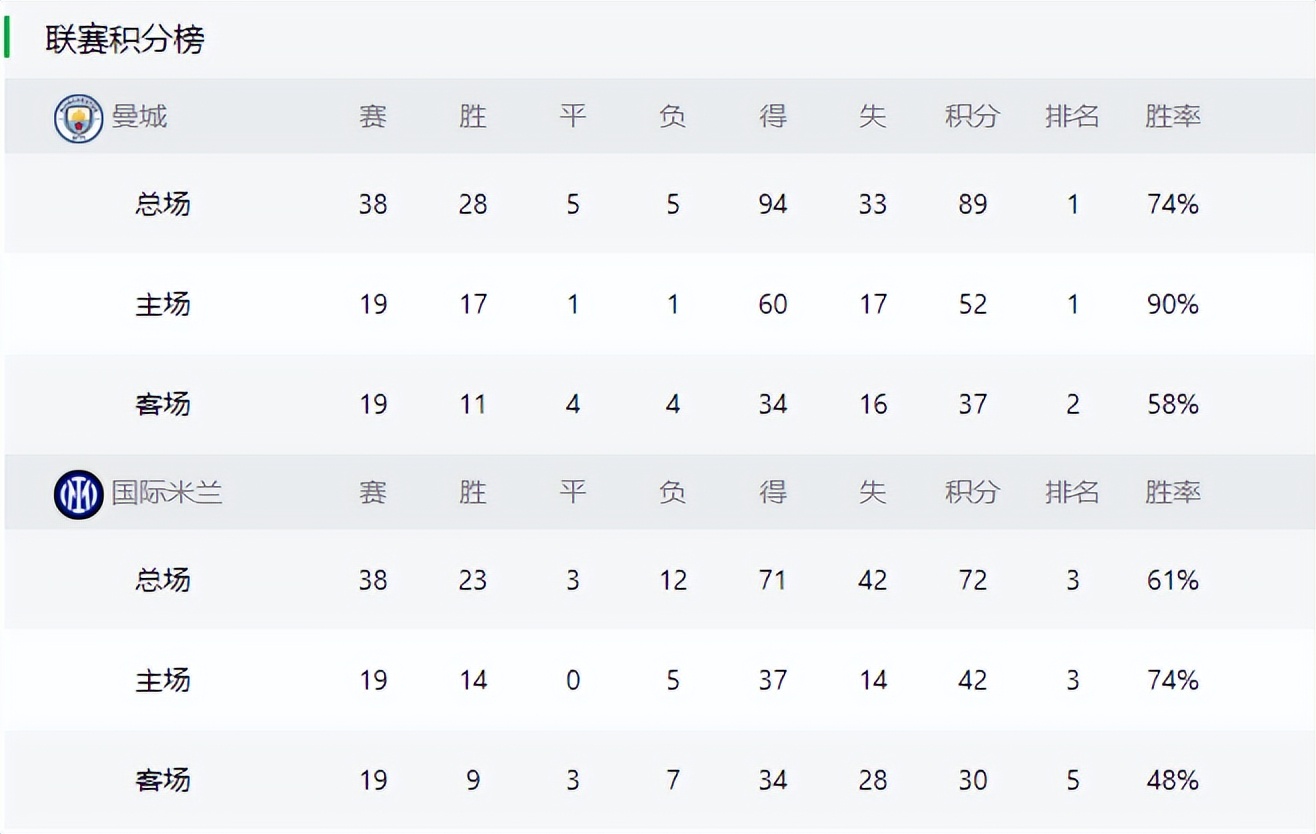Select 国际米兰's 主场 row label
1316x834 pixels.
(162, 680)
